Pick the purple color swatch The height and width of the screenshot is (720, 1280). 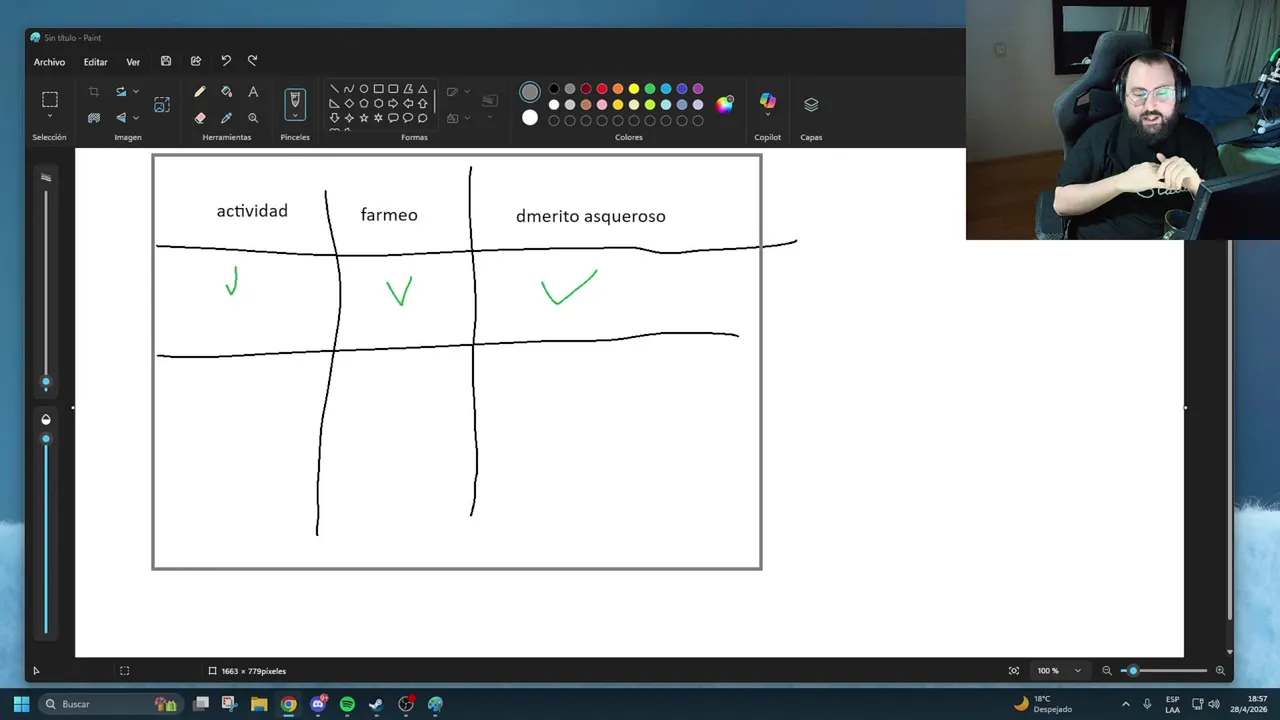(698, 89)
